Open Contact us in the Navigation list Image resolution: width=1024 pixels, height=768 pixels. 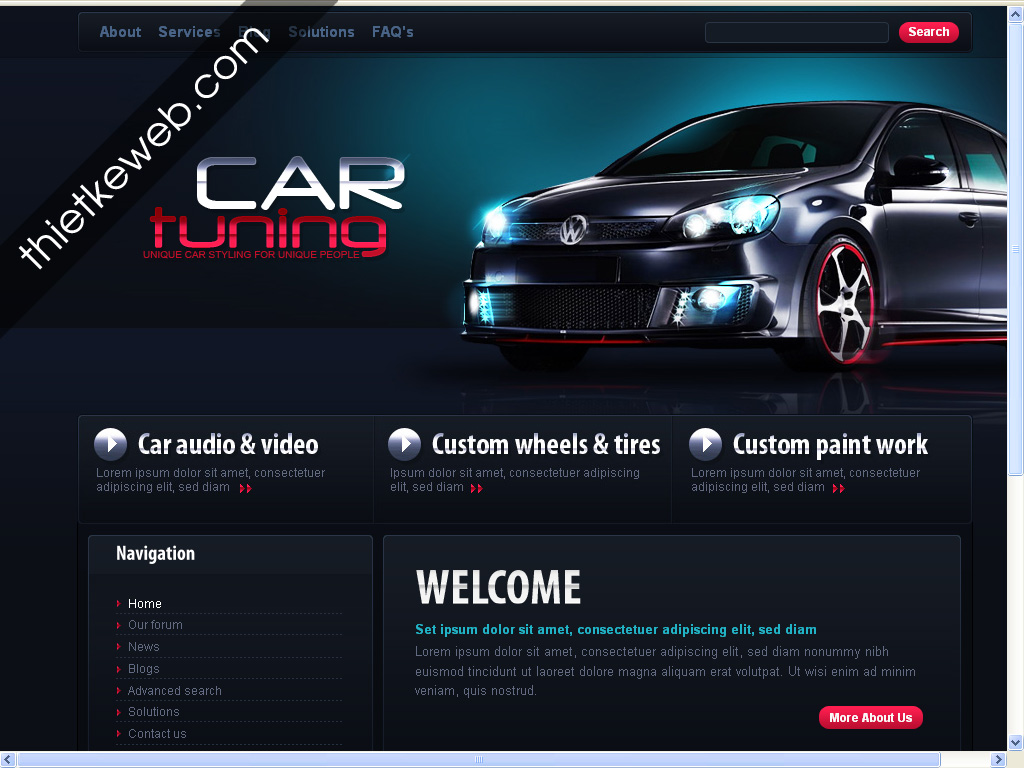pyautogui.click(x=157, y=733)
